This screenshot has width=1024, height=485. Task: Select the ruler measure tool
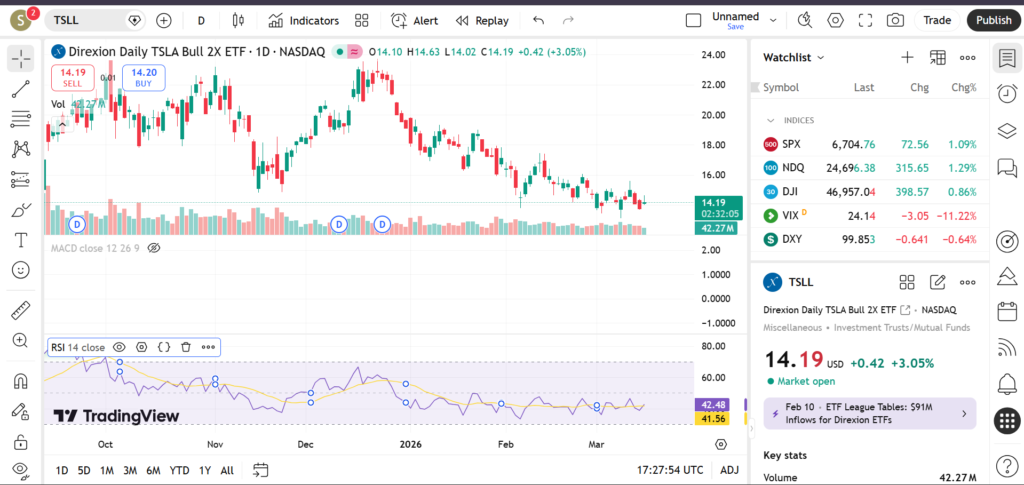click(20, 311)
